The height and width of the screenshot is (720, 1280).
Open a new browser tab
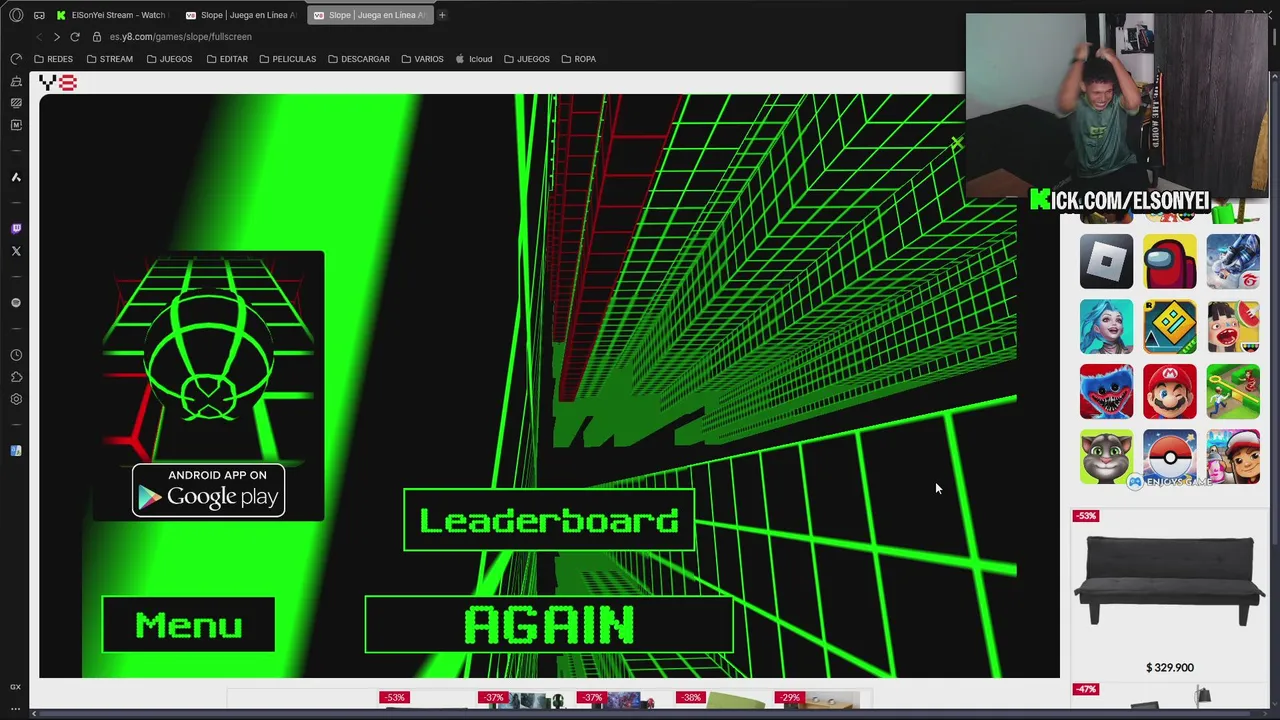click(x=442, y=15)
